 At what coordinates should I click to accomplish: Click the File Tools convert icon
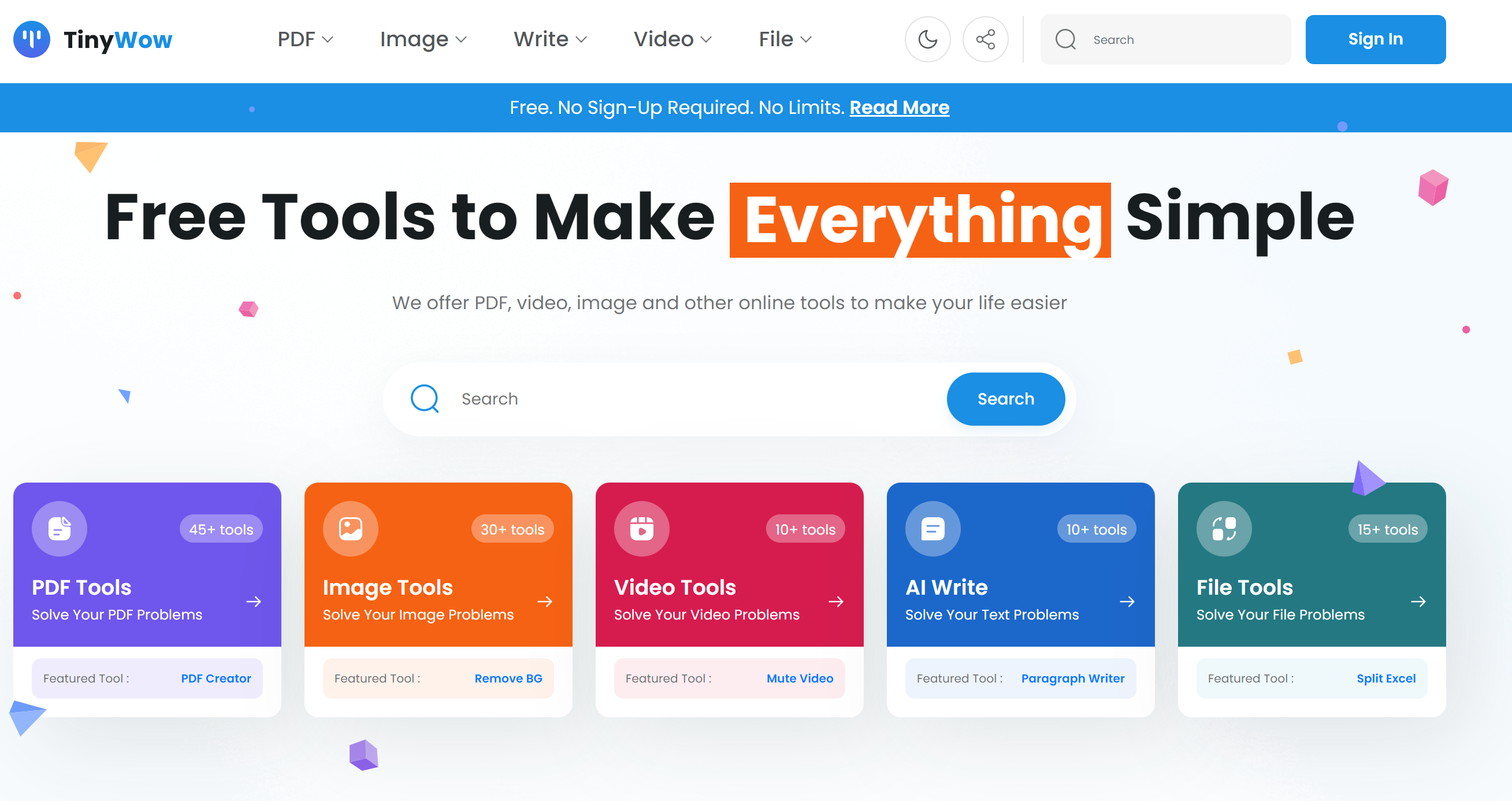(x=1224, y=529)
